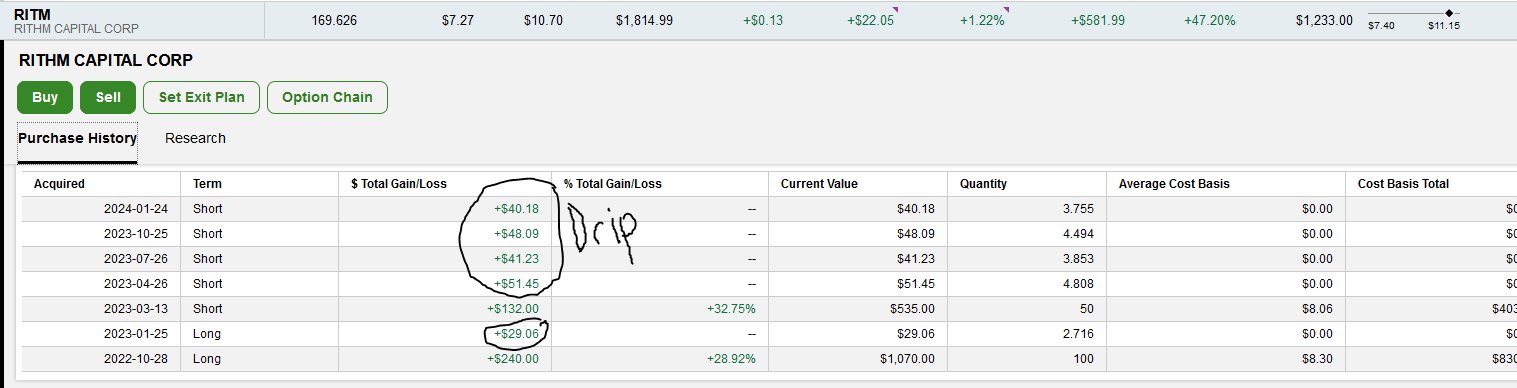Switch to the Research tab
Screen dimensions: 1517x388
(195, 138)
